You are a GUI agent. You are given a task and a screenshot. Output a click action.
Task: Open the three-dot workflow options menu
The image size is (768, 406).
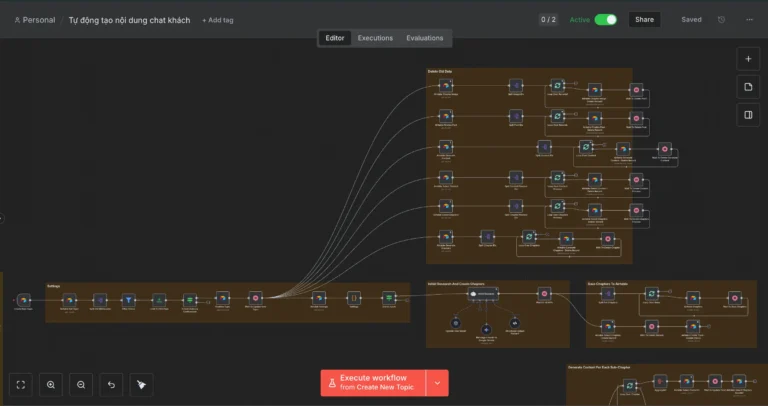749,19
